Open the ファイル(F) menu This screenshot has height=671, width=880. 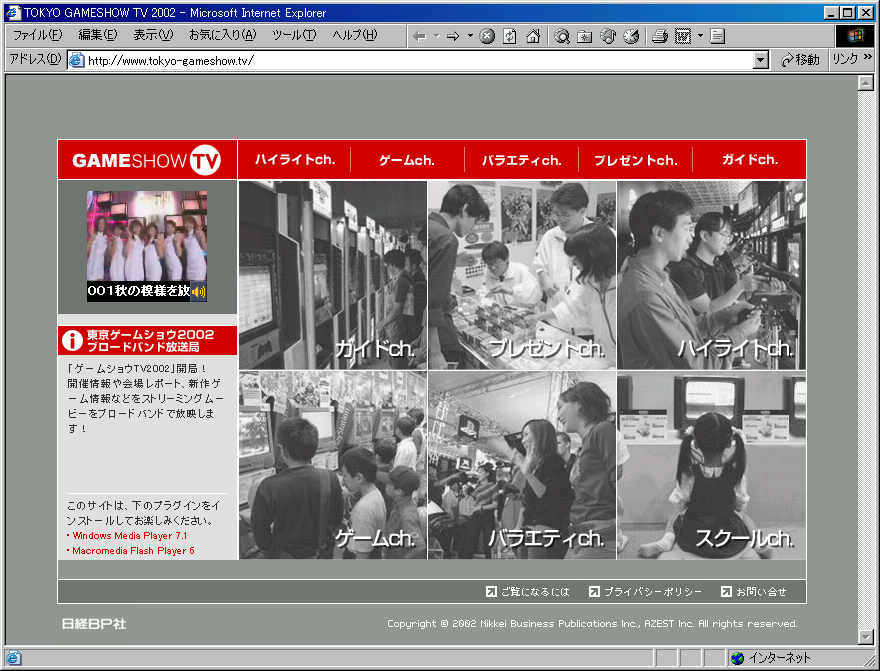pos(37,35)
